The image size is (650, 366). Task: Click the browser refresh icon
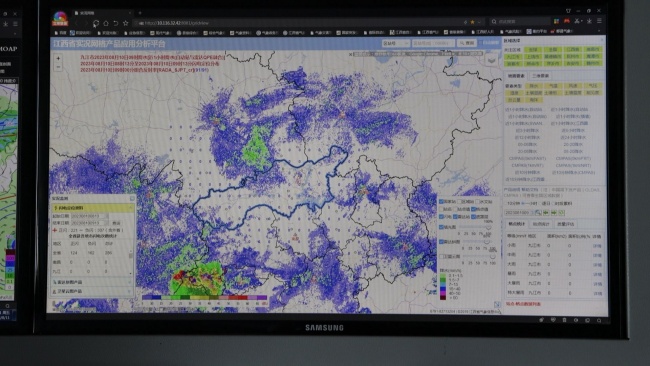pyautogui.click(x=96, y=23)
